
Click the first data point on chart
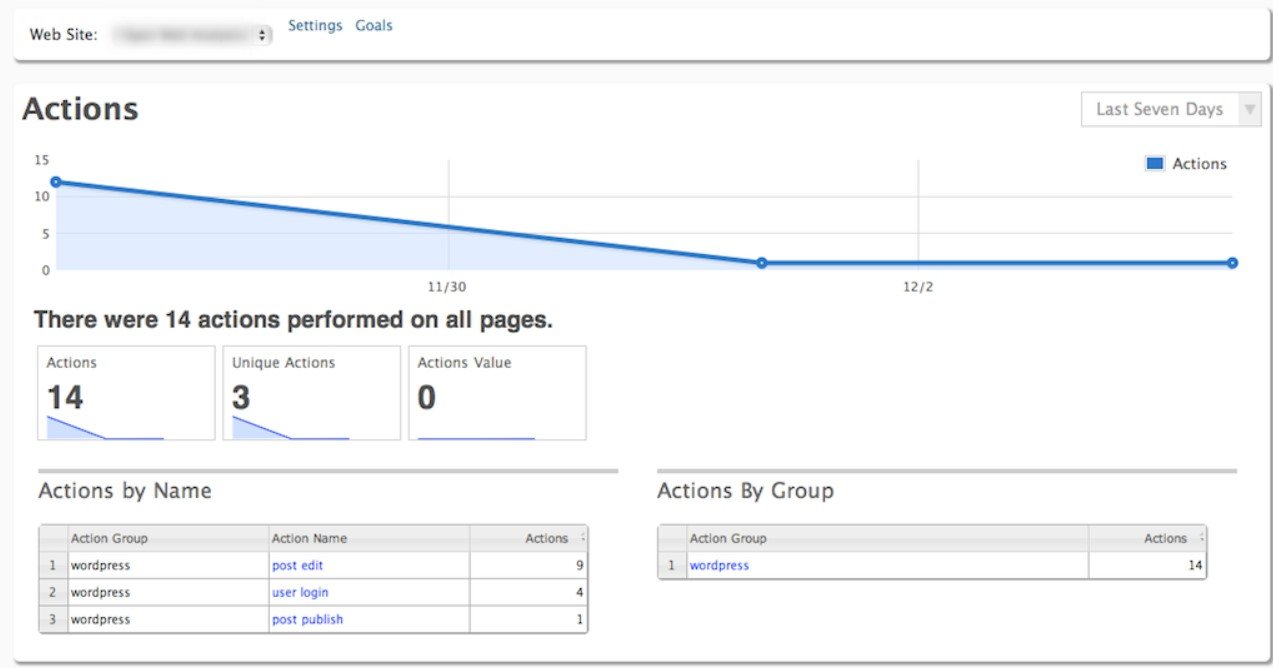tap(56, 182)
